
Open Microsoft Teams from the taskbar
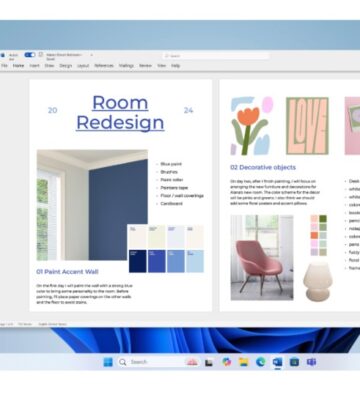tap(311, 362)
